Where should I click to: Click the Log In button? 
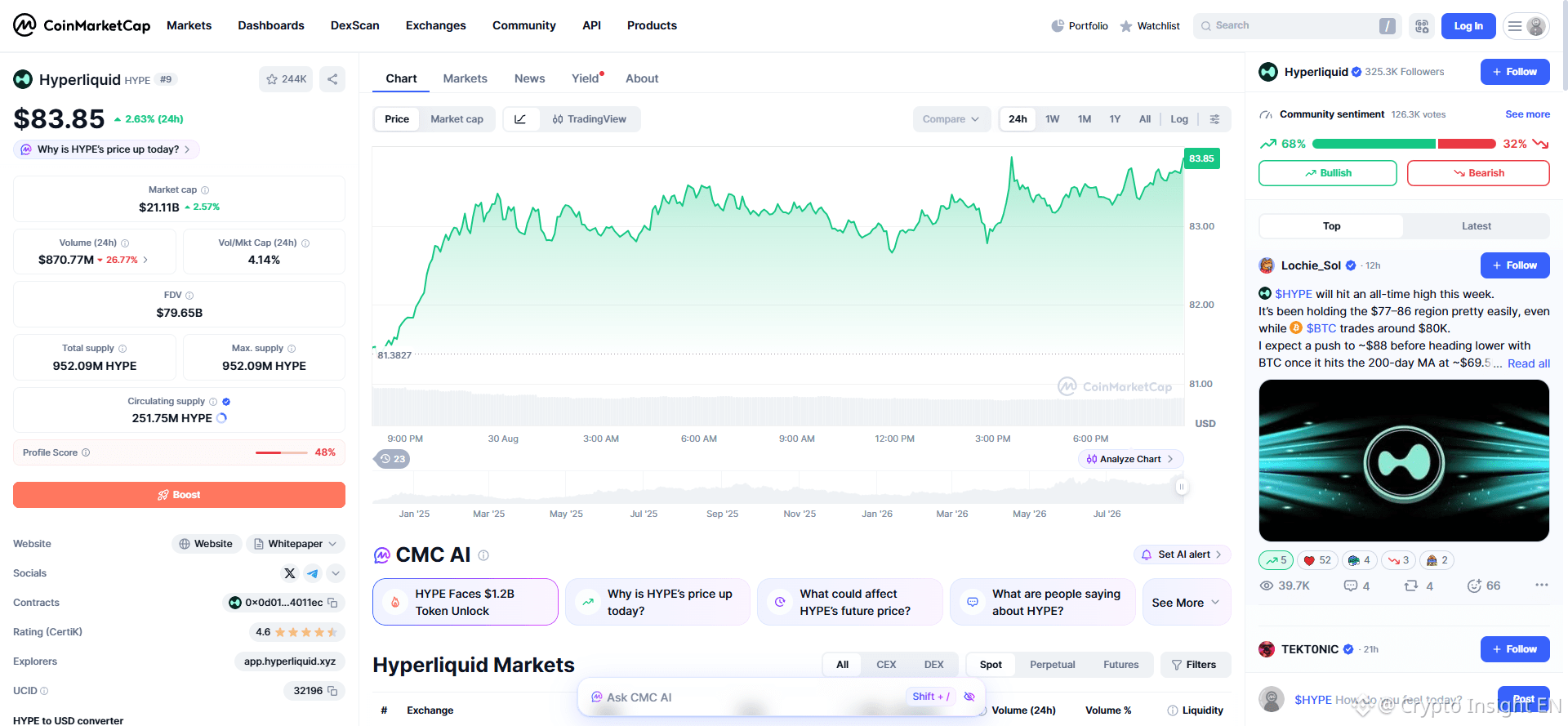click(1468, 26)
